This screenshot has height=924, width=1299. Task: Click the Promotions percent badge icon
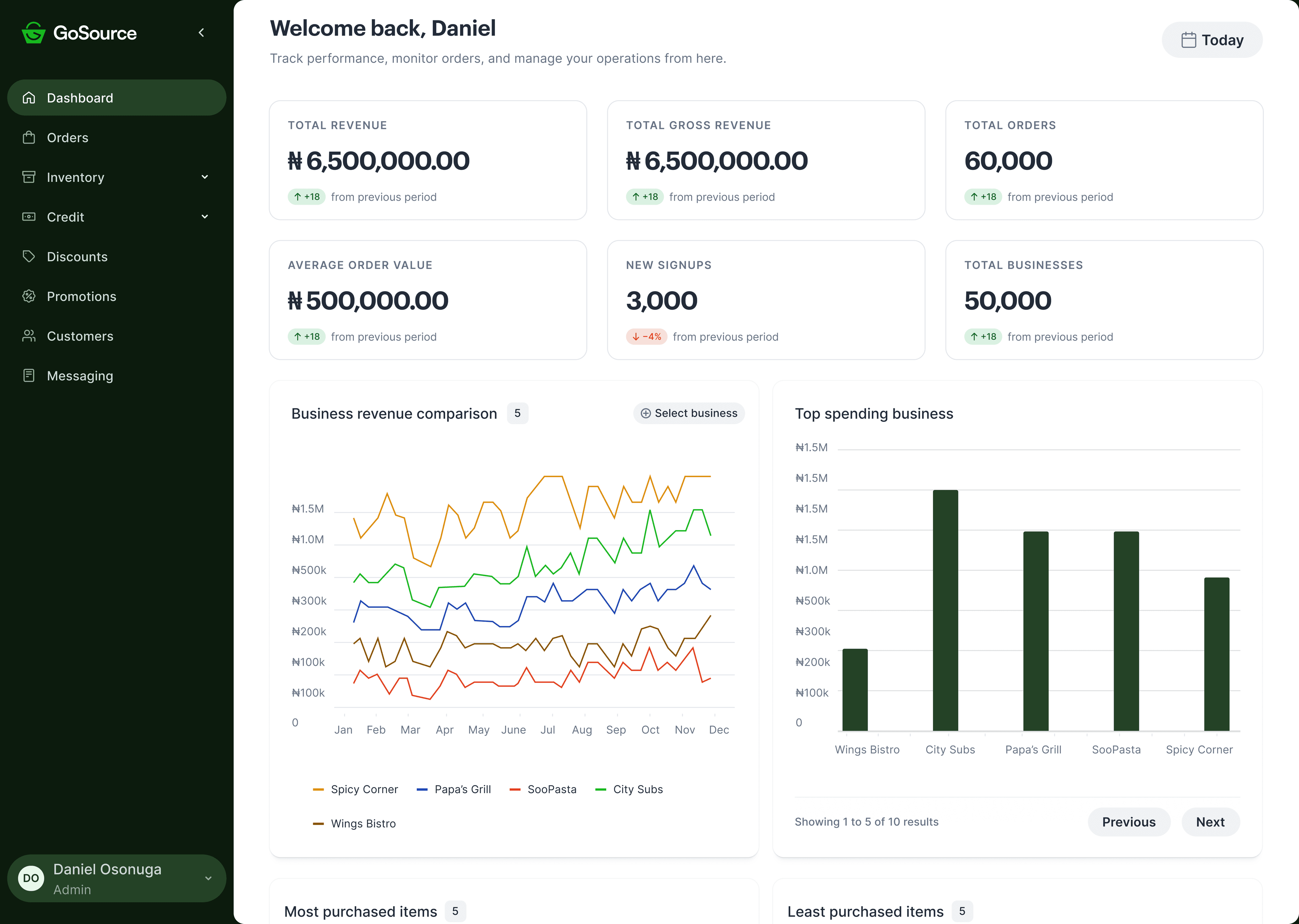coord(29,296)
